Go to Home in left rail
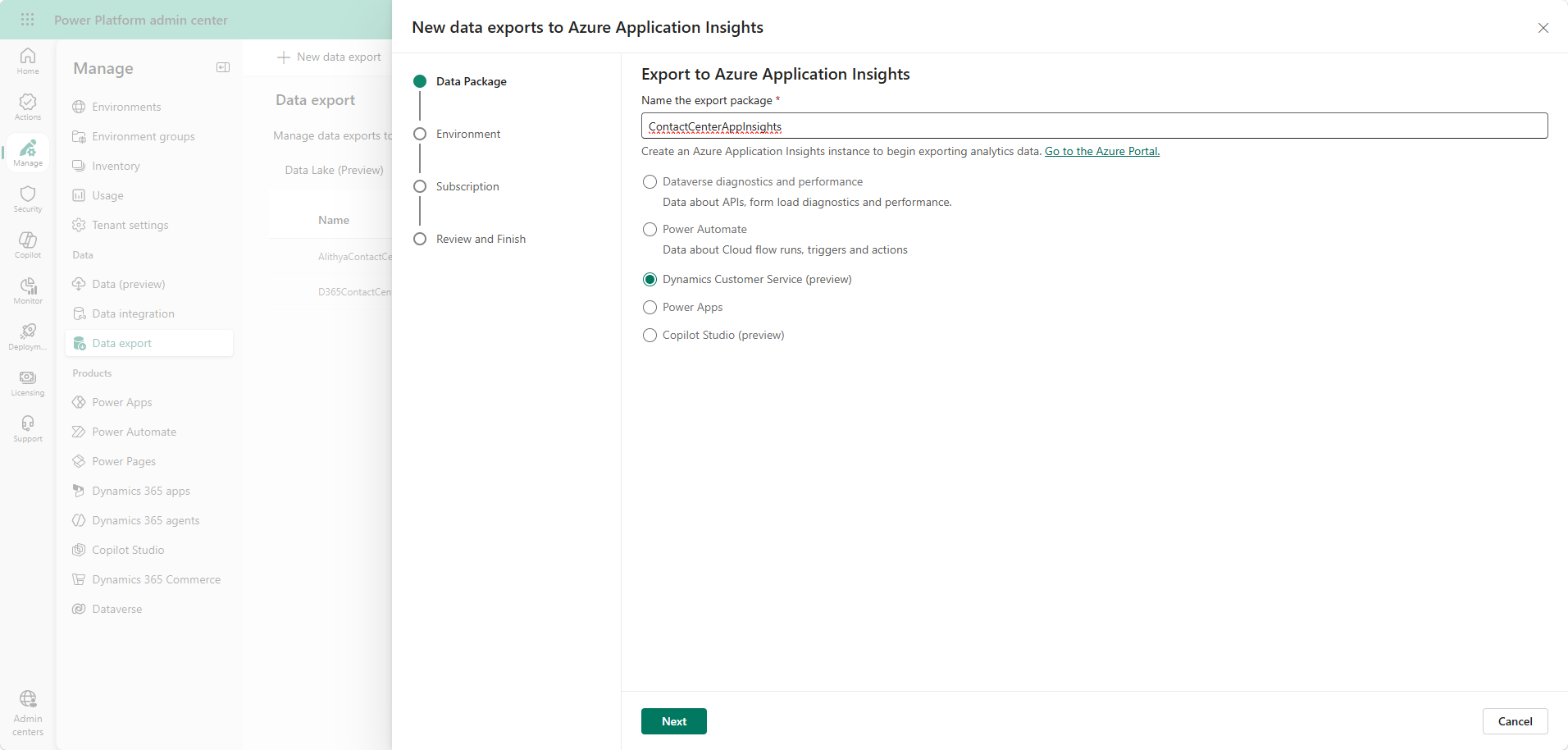This screenshot has width=1568, height=750. pos(28,62)
